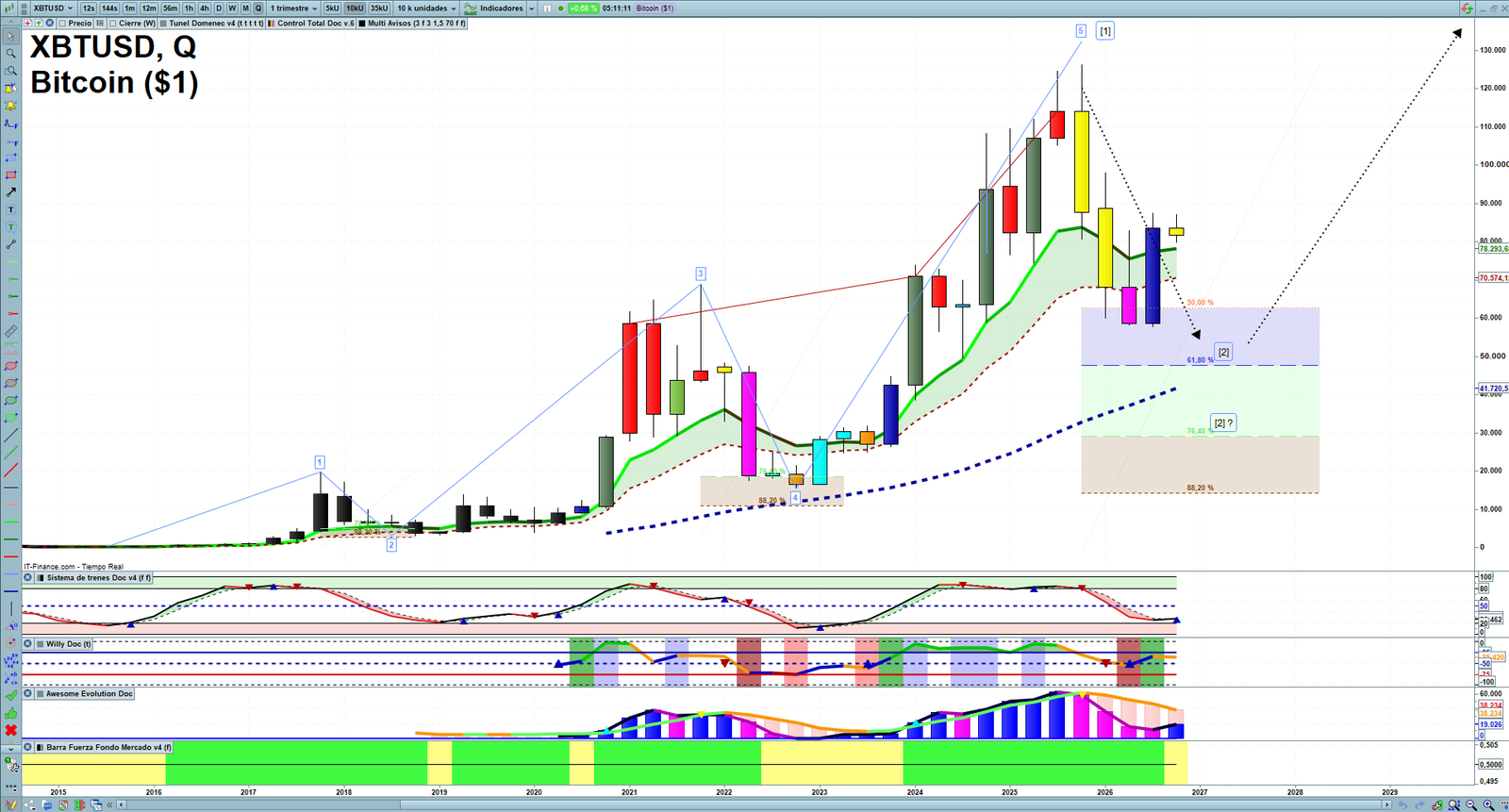Close the Awesome Evolution Doc panel

click(x=28, y=694)
